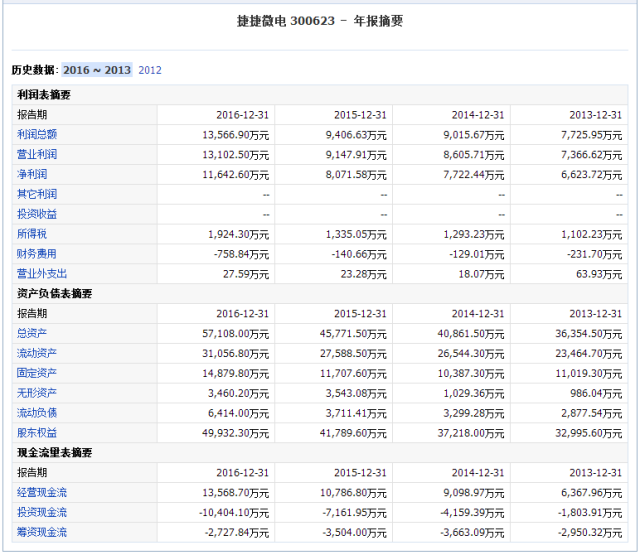Click the 净利润 row label
Image resolution: width=640 pixels, height=555 pixels.
click(x=32, y=174)
